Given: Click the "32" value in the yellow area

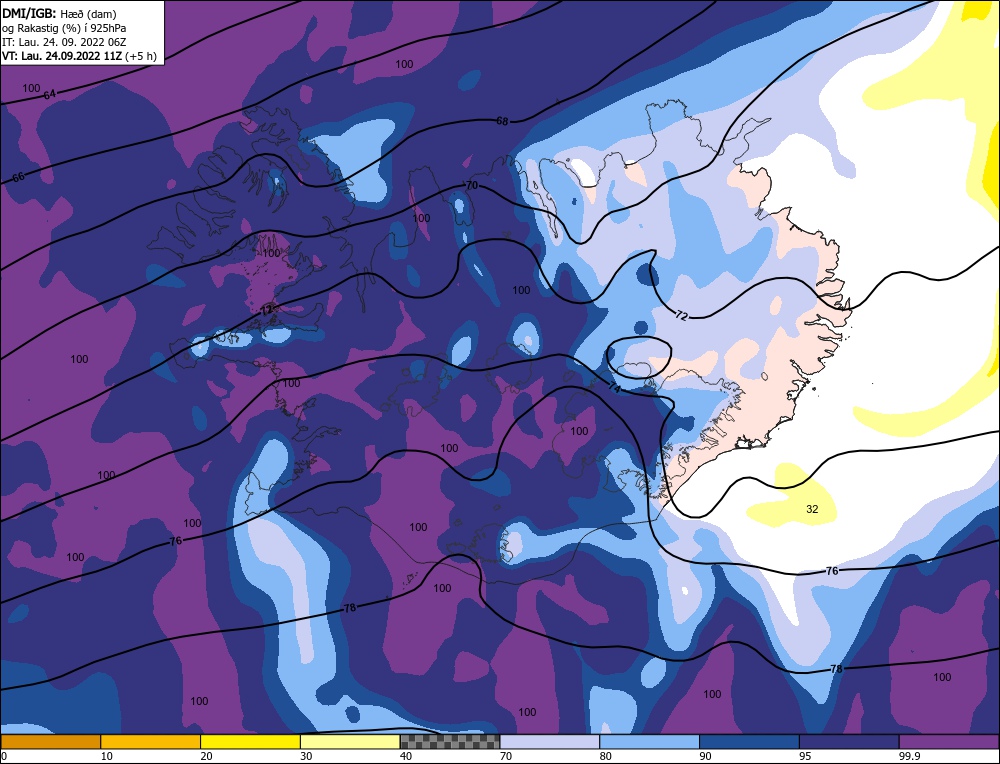Looking at the screenshot, I should (812, 509).
